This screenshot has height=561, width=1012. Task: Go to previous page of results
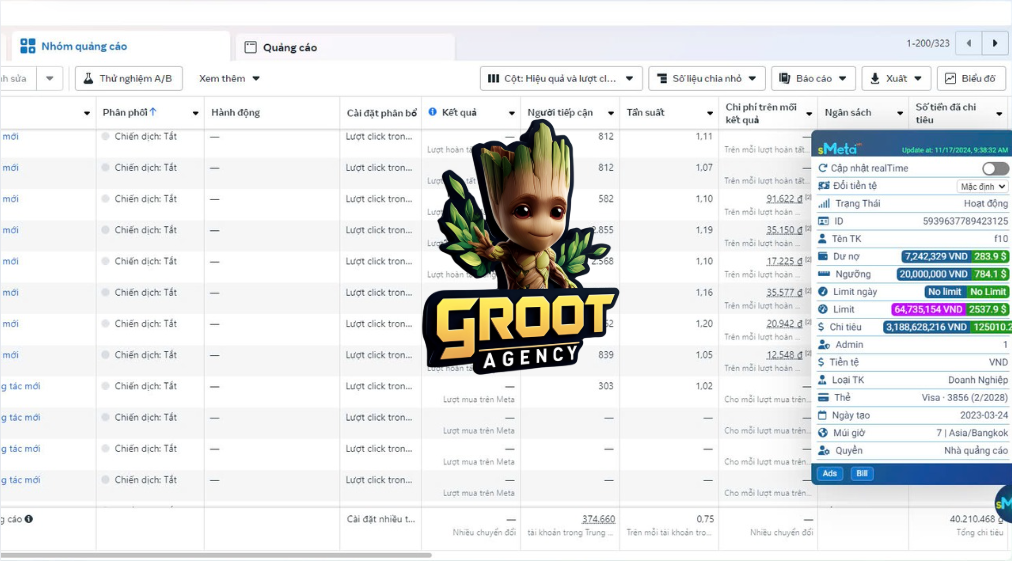(x=969, y=43)
